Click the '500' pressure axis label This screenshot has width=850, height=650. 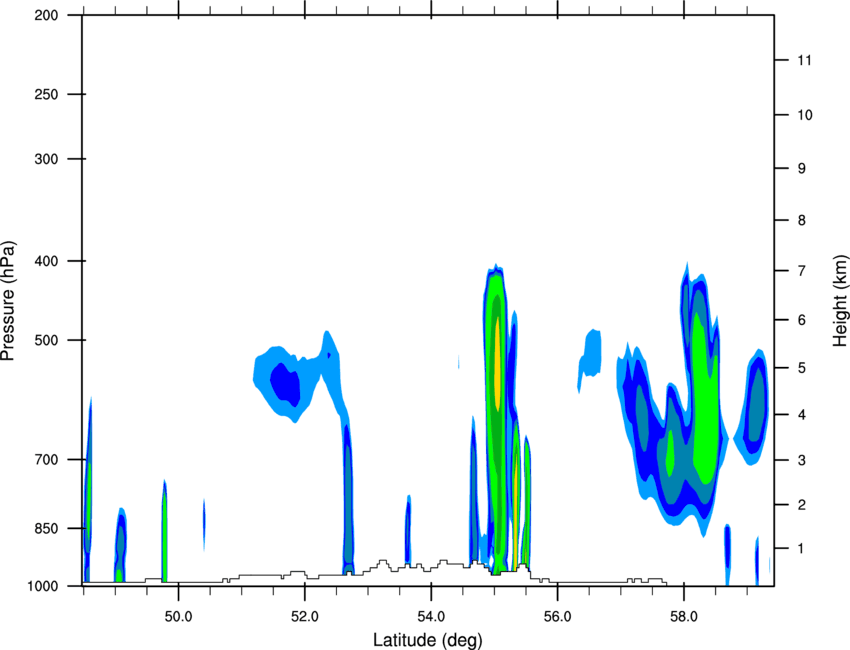coord(46,340)
